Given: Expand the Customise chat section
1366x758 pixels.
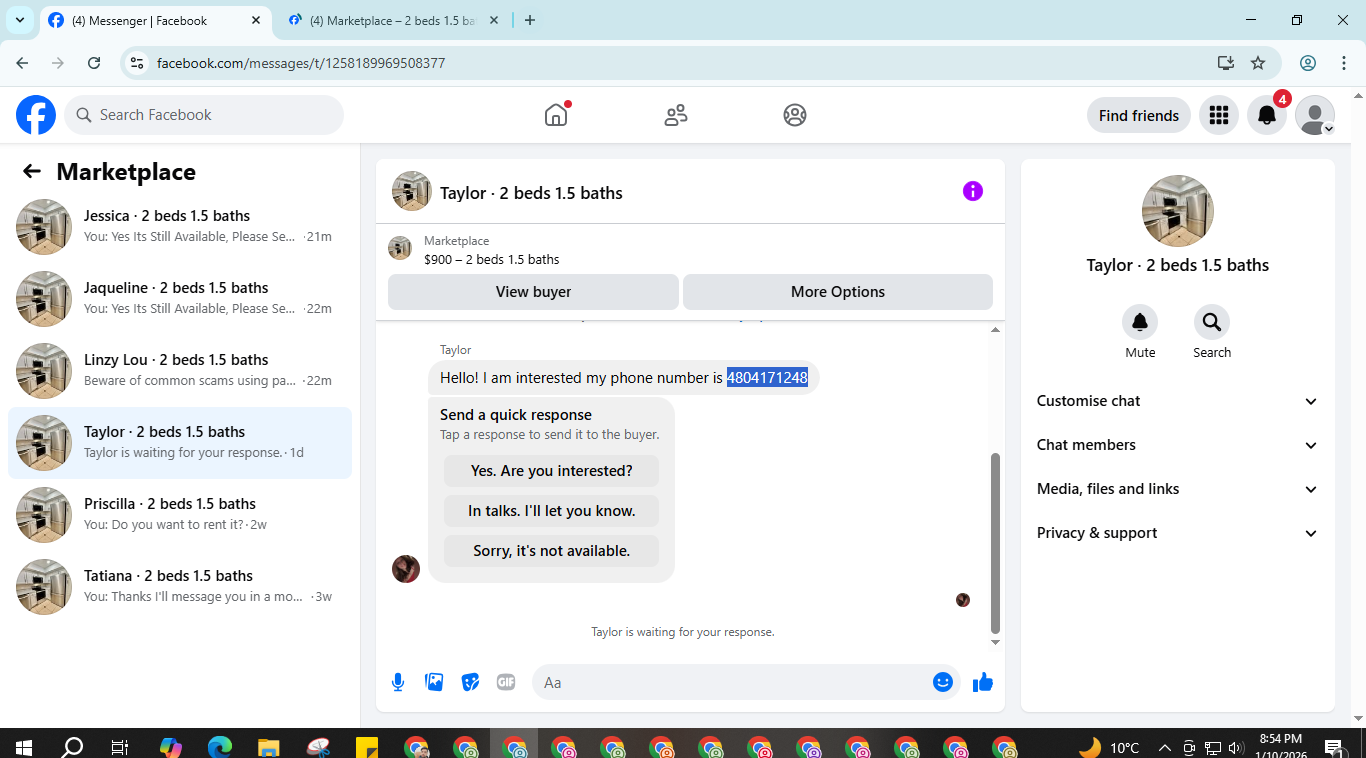Looking at the screenshot, I should [x=1177, y=401].
